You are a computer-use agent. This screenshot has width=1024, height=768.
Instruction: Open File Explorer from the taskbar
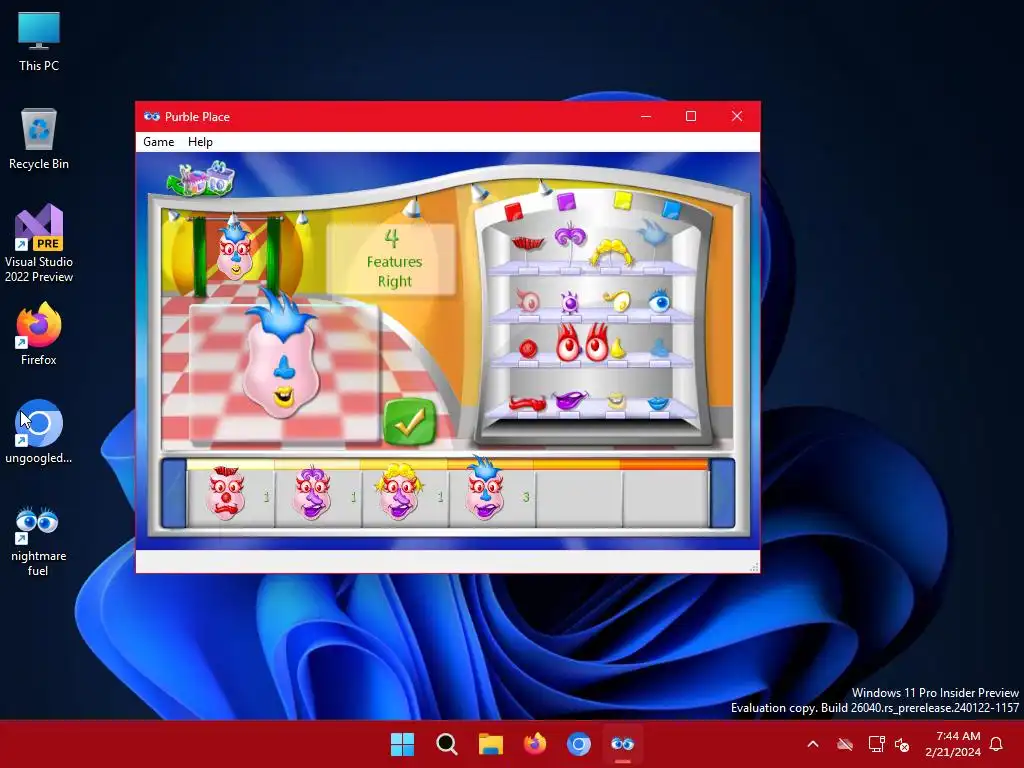(490, 744)
